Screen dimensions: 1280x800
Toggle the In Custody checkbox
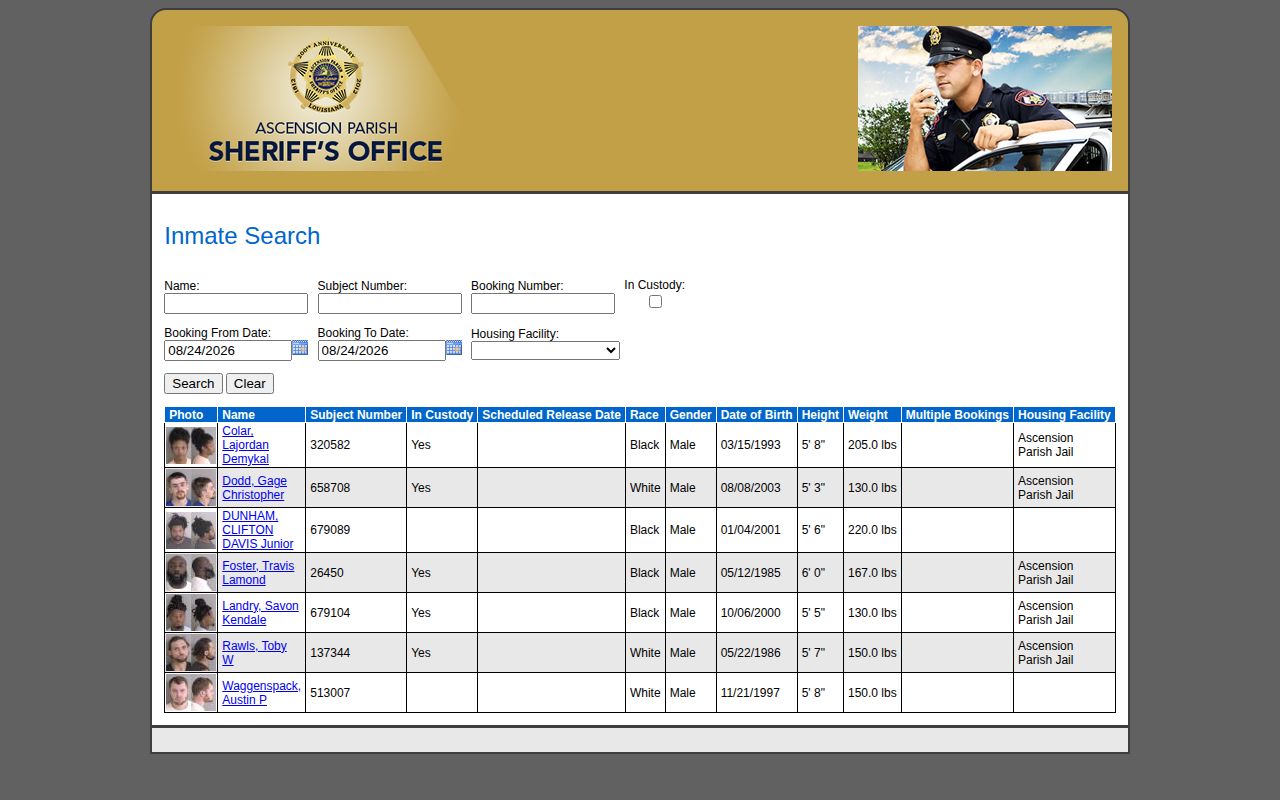655,301
